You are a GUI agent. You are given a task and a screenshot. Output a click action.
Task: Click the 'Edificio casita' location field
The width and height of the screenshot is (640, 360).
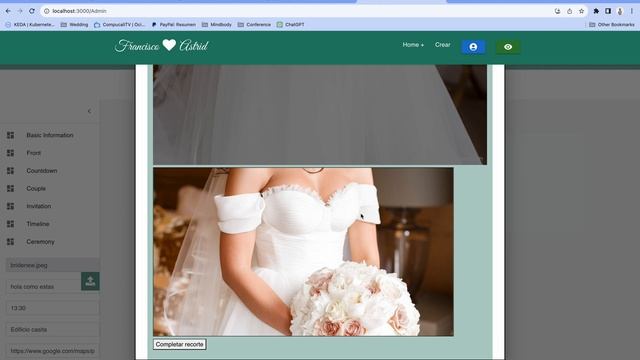click(x=52, y=329)
